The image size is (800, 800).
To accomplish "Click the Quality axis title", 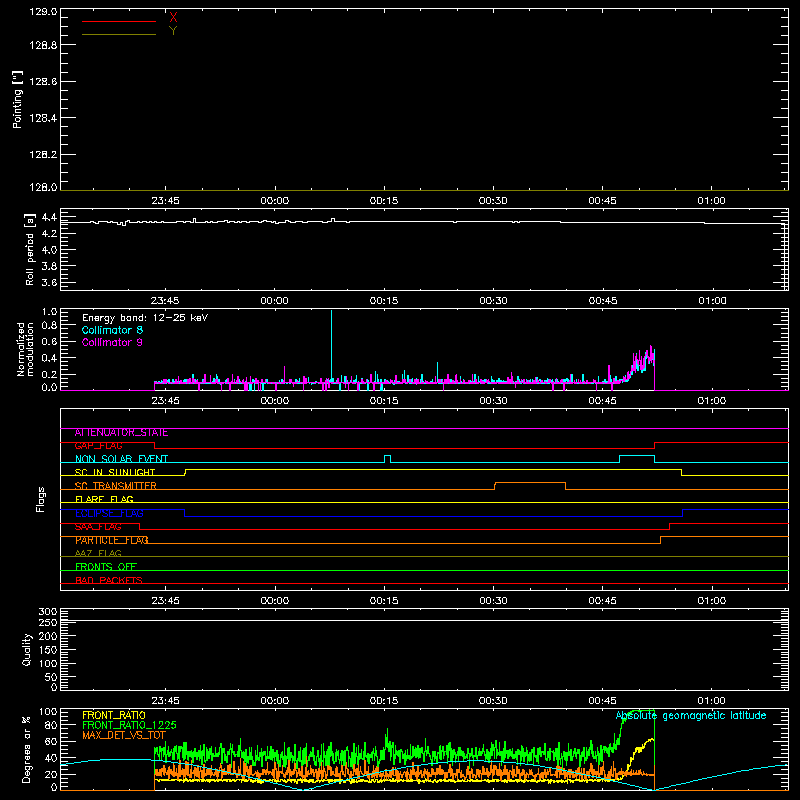I will 27,649.
